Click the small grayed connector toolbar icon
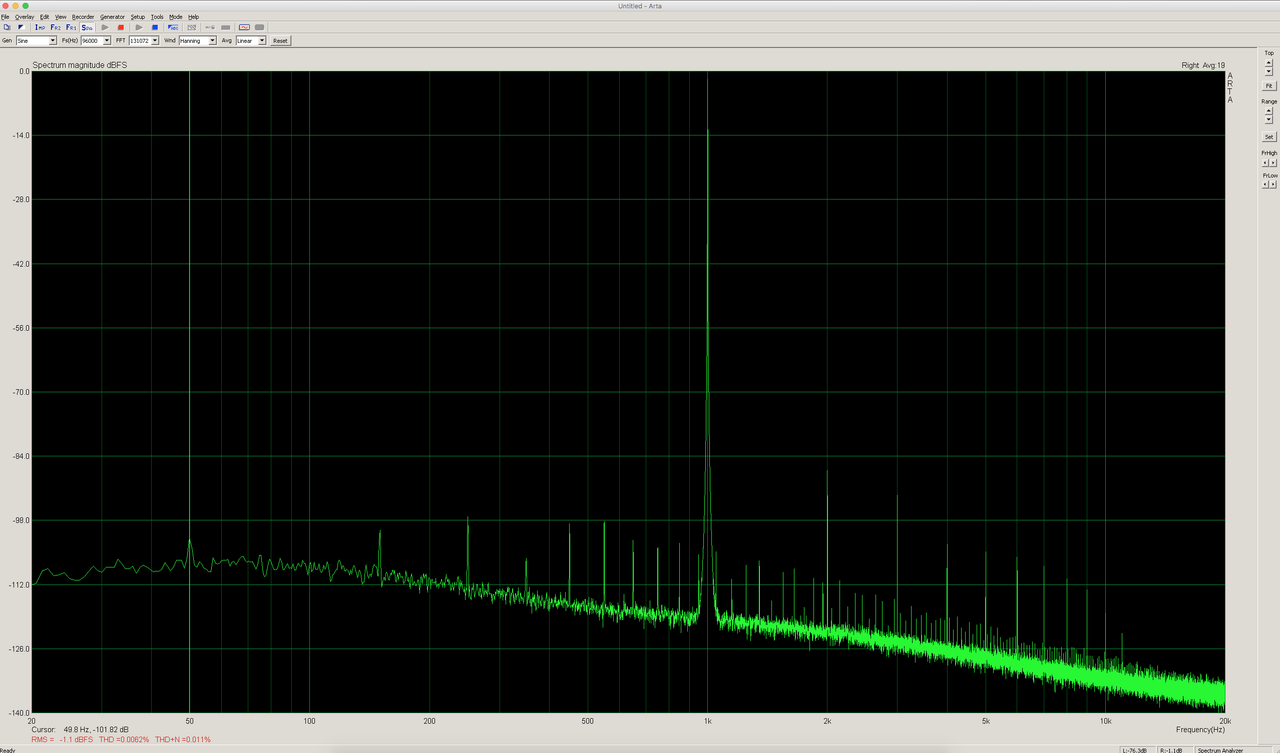 (x=210, y=27)
